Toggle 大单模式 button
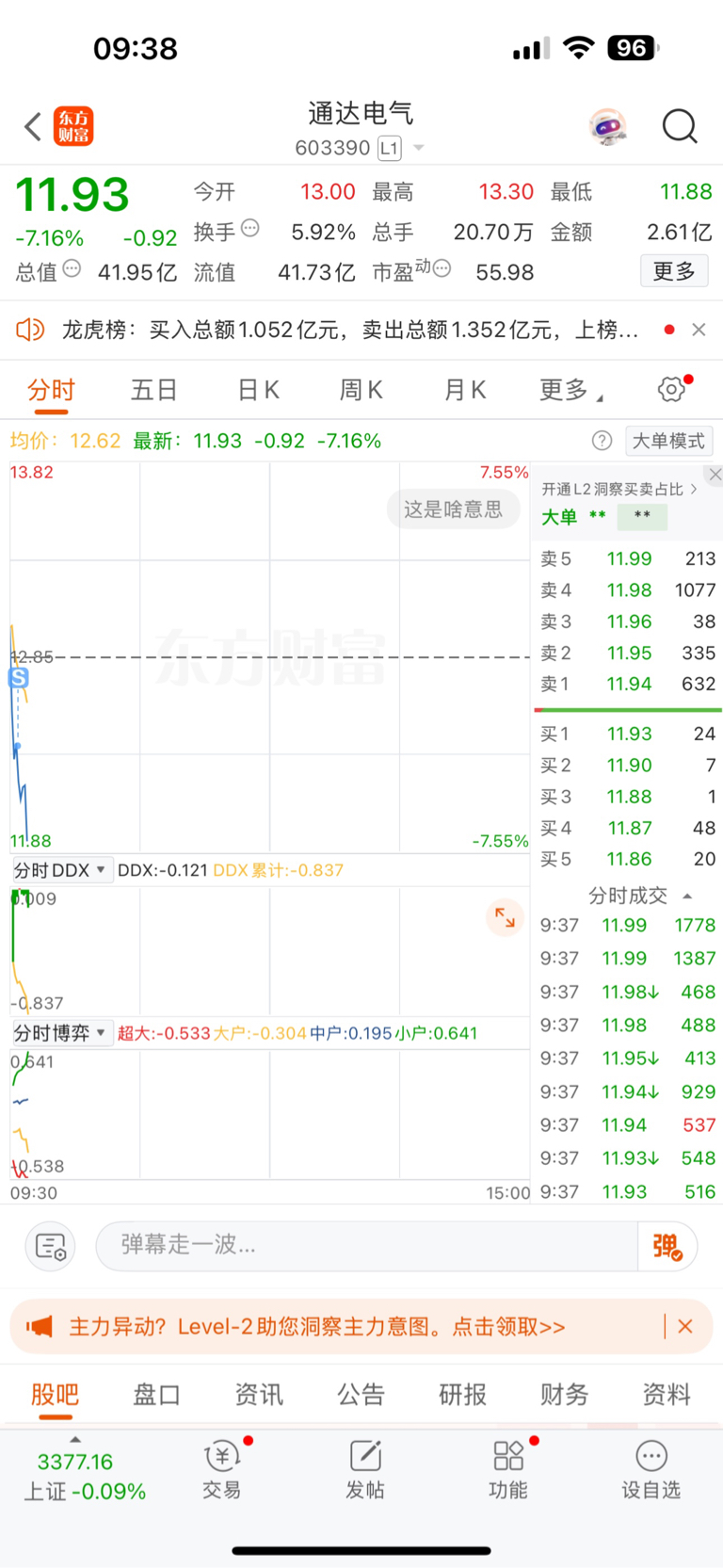 tap(668, 441)
